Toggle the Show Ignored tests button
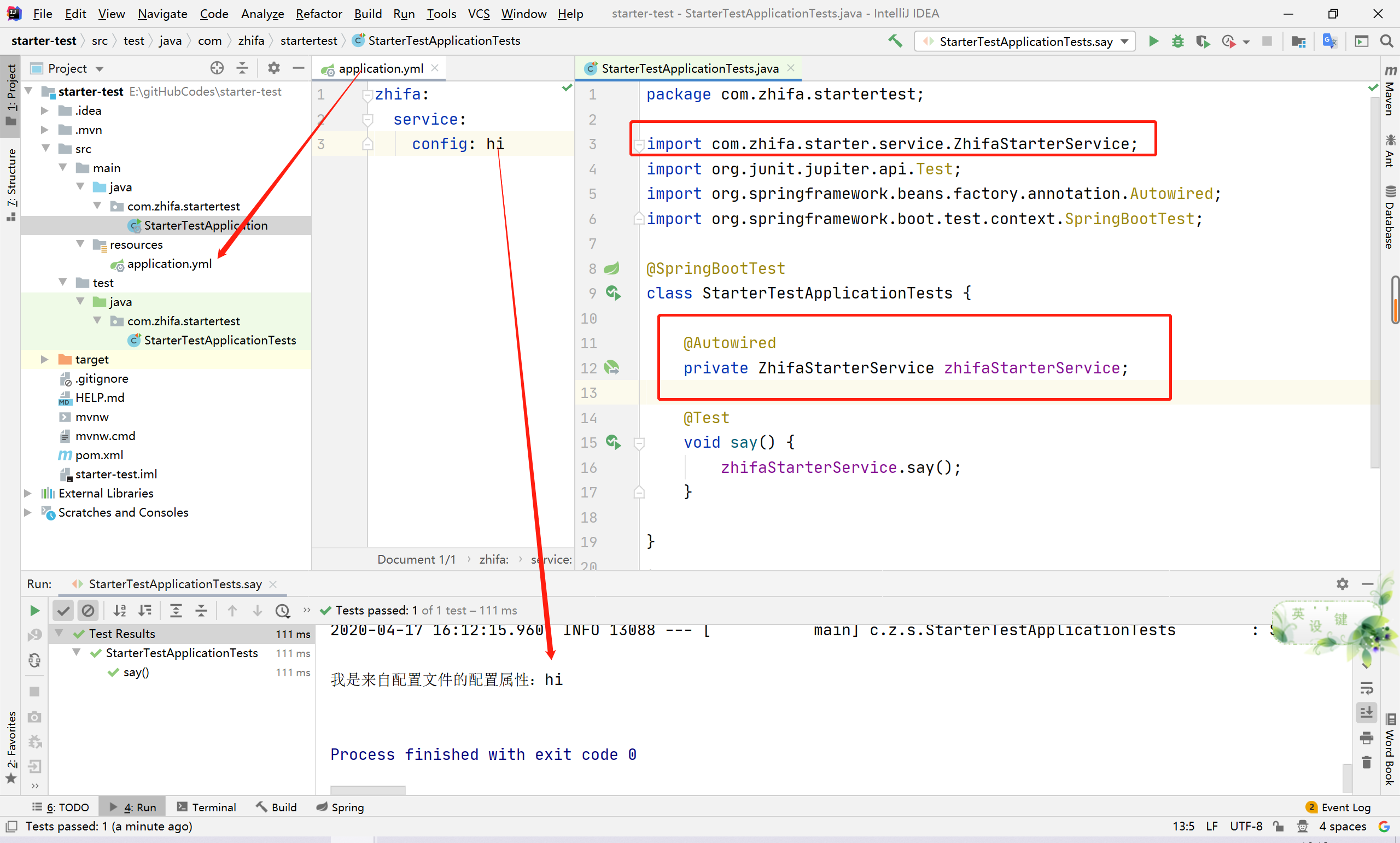This screenshot has width=1400, height=843. point(88,610)
